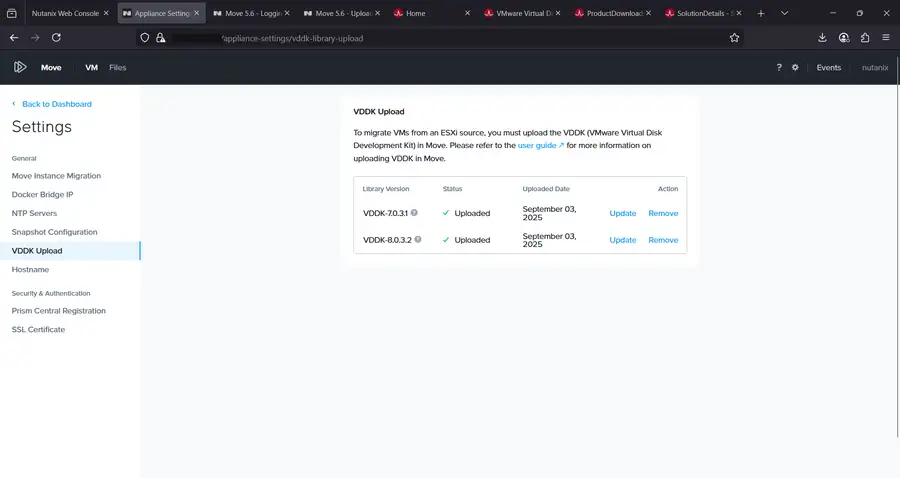Click Back to Dashboard link

coord(52,104)
